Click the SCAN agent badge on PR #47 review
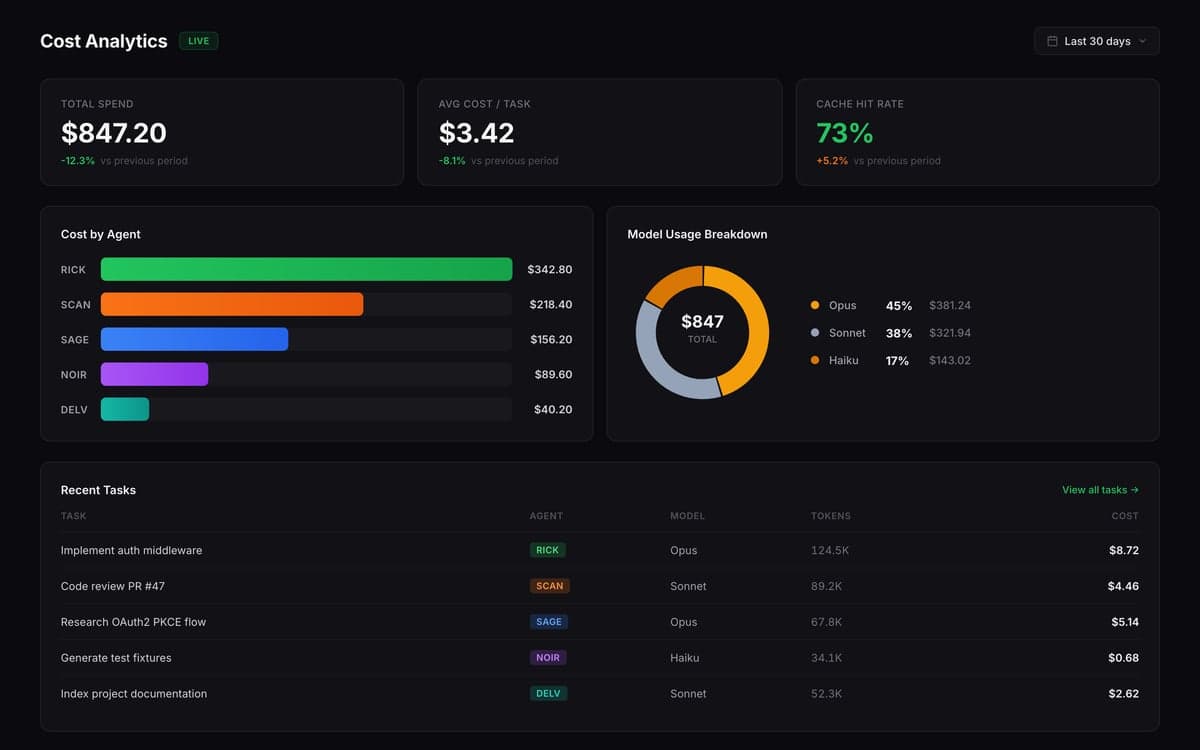The image size is (1200, 750). tap(549, 586)
